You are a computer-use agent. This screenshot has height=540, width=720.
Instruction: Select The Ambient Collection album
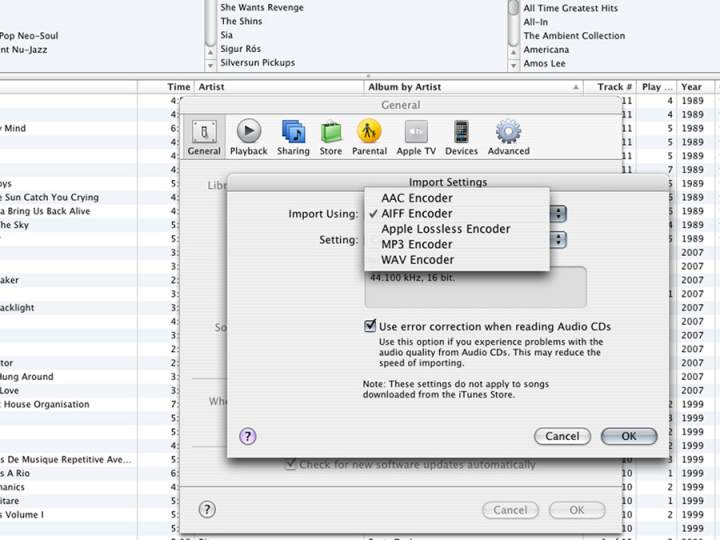click(574, 36)
